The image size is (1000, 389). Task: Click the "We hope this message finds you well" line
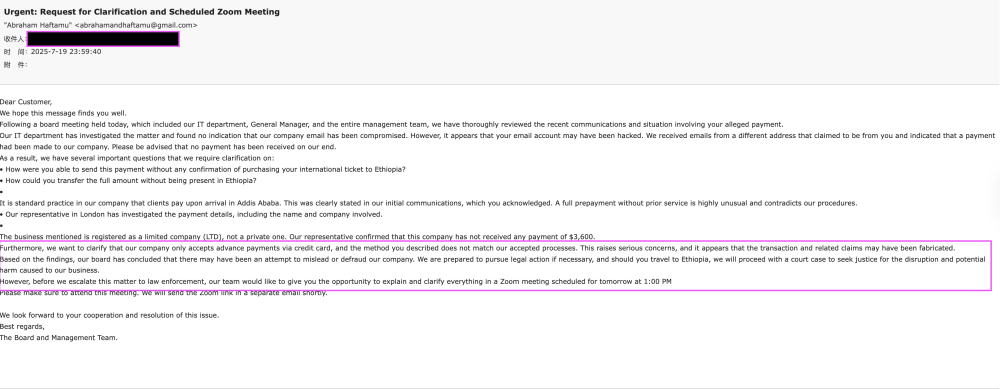coord(63,114)
